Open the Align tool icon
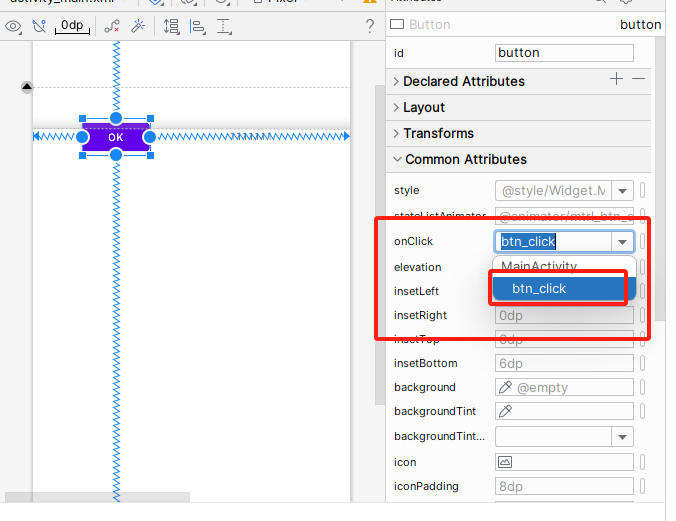Screen dimensions: 676x521 point(197,26)
